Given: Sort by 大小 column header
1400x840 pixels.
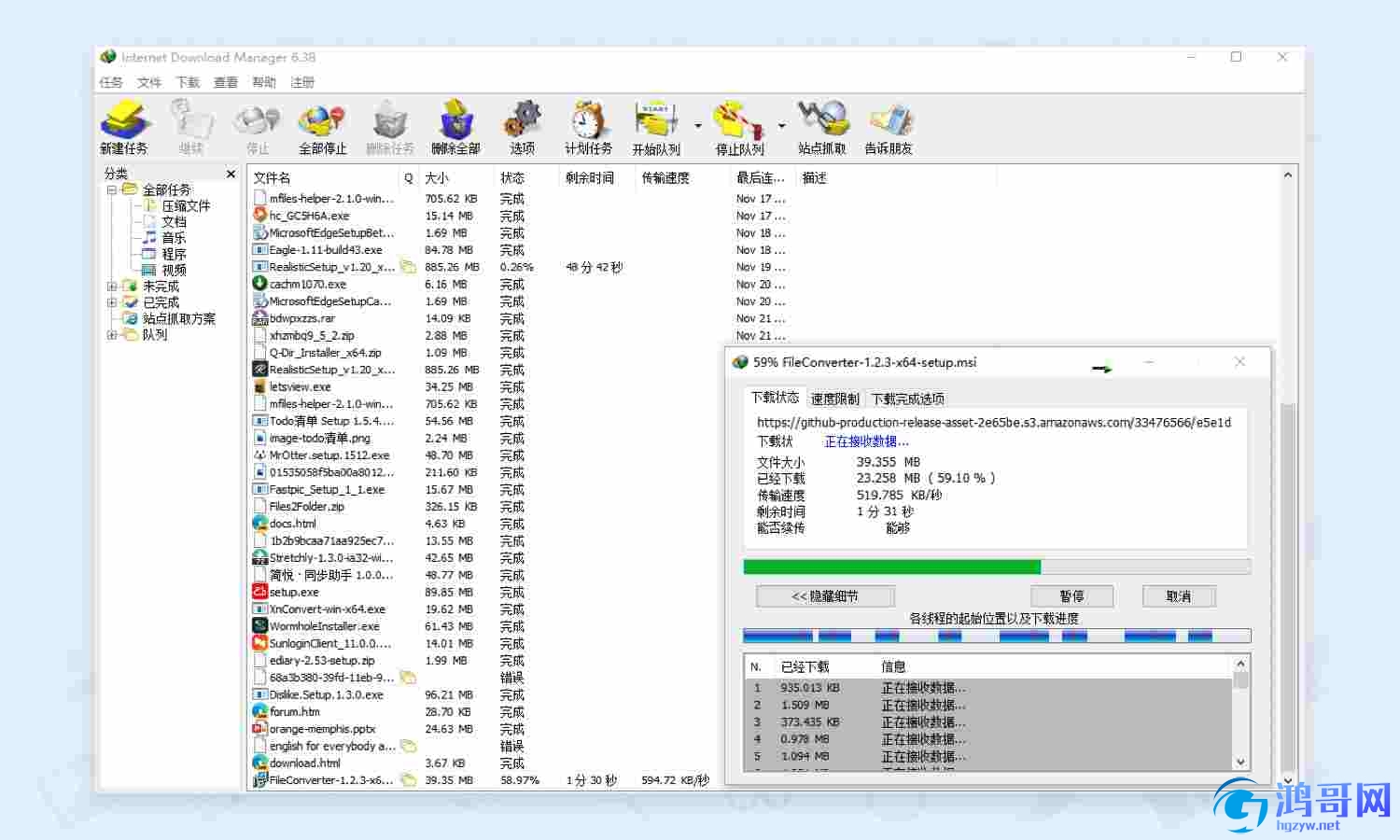Looking at the screenshot, I should [x=455, y=177].
